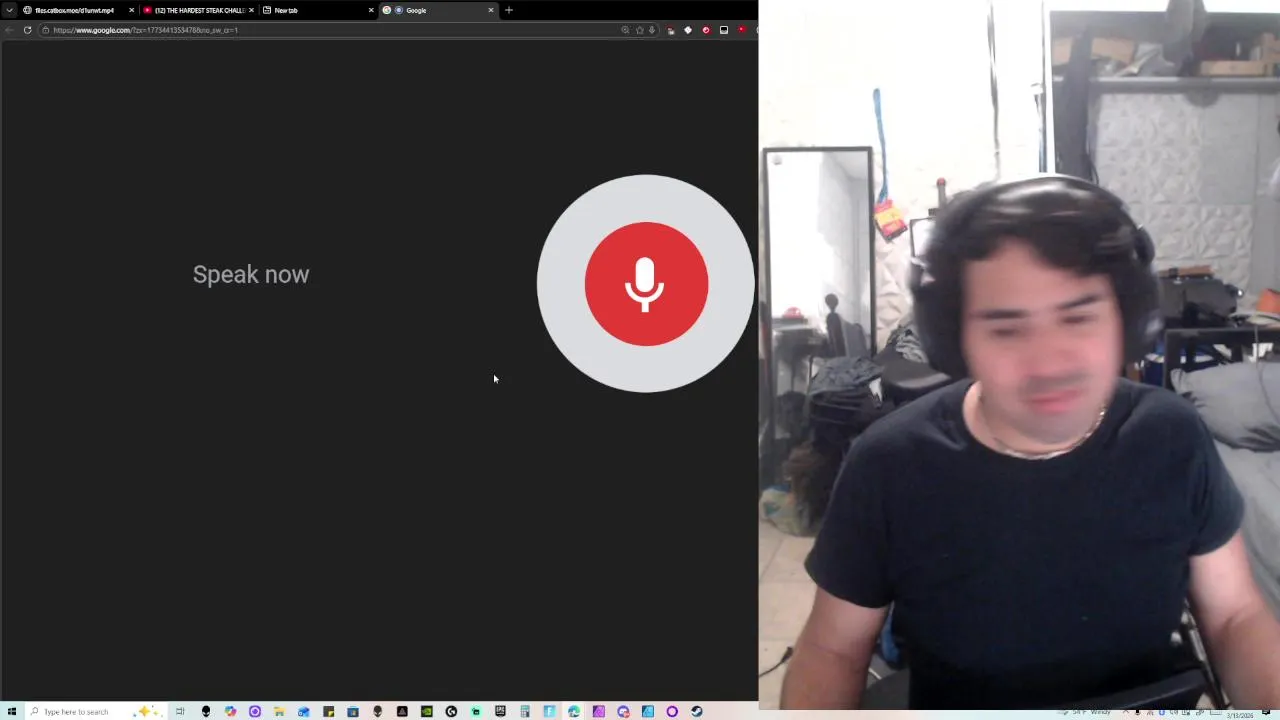Image resolution: width=1280 pixels, height=720 pixels.
Task: Open NVIDIA app on taskbar
Action: coord(426,711)
